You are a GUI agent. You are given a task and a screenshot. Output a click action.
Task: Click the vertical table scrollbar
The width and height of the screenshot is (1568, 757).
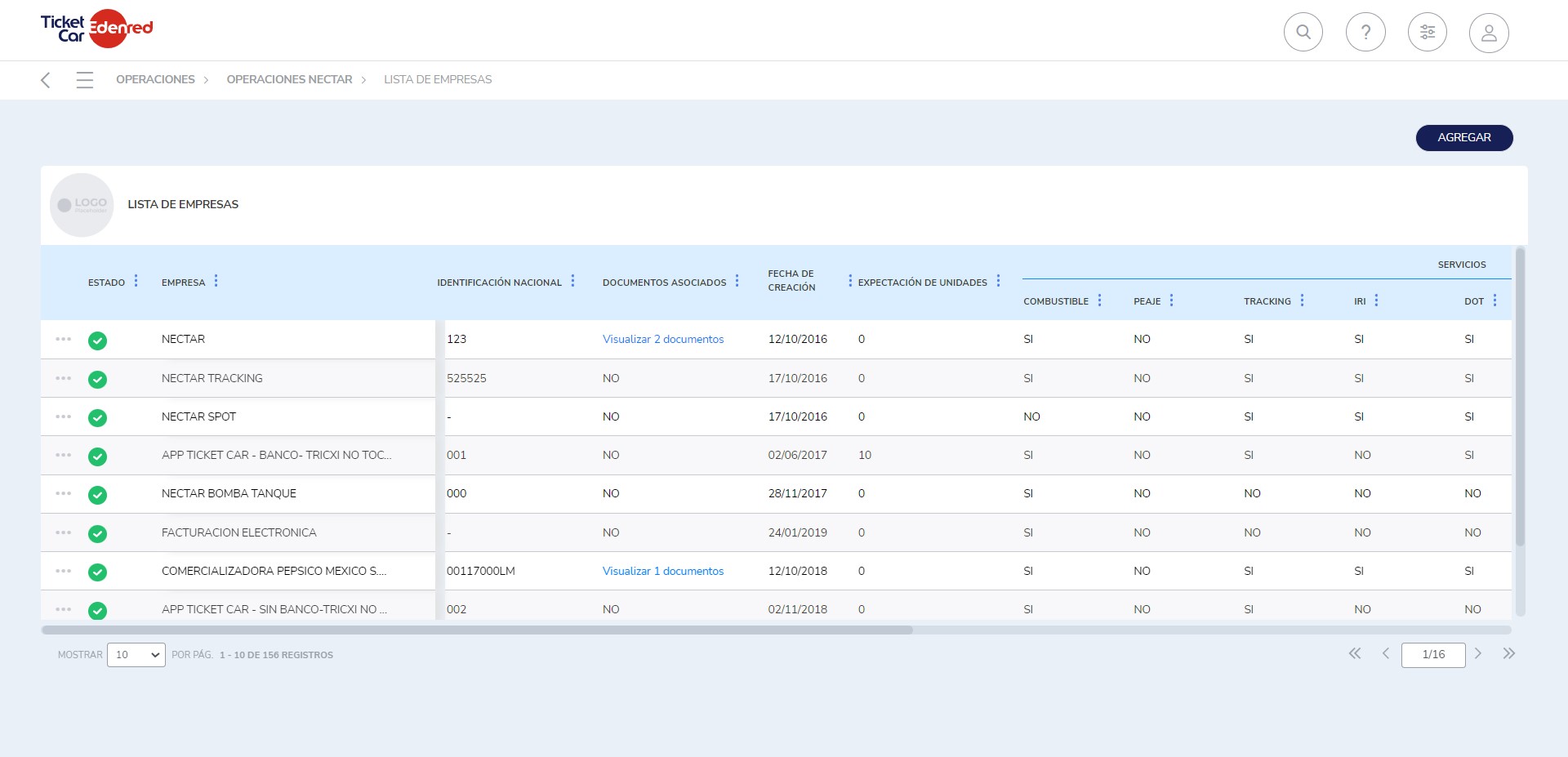click(x=1520, y=397)
